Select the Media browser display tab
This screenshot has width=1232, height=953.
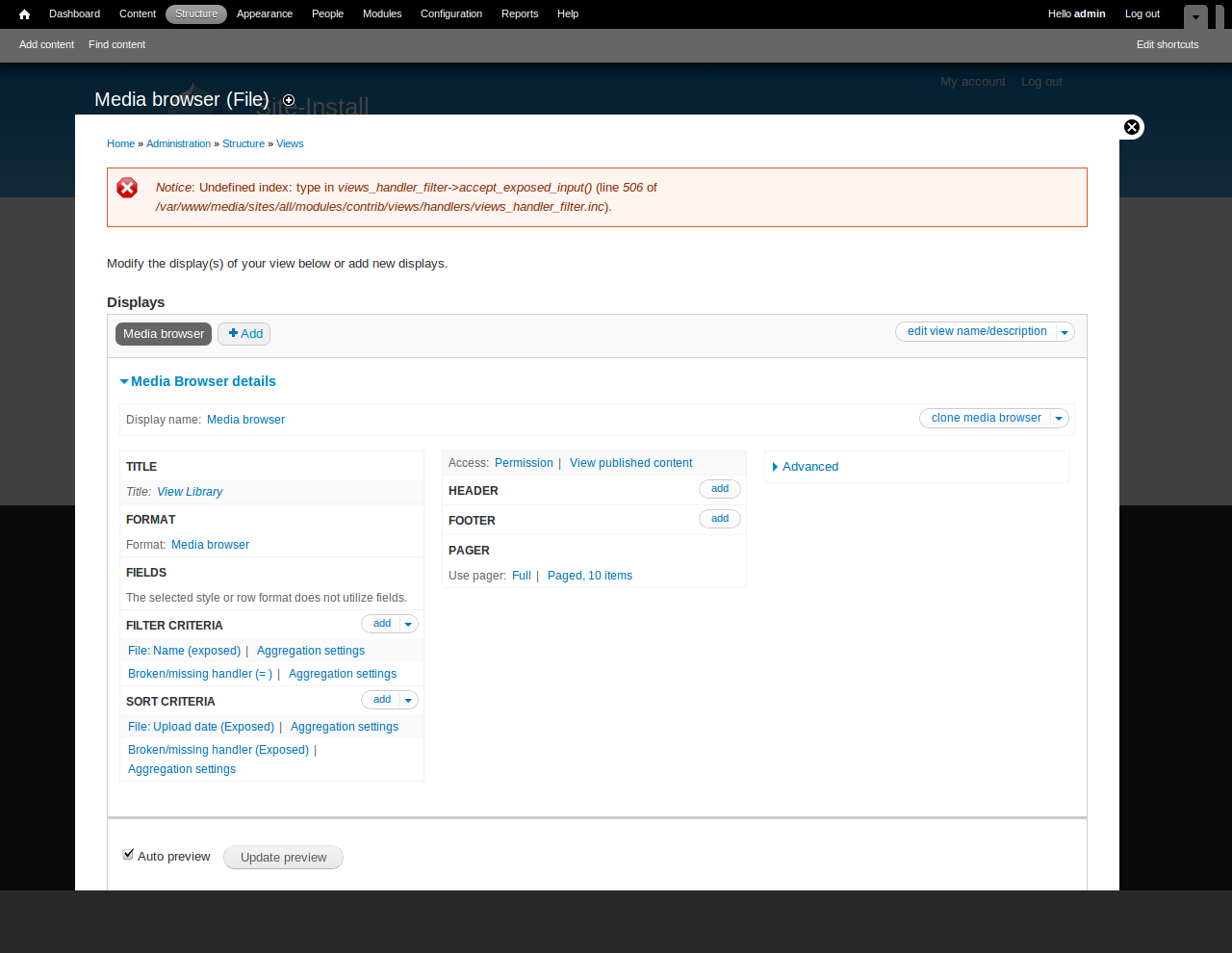pyautogui.click(x=163, y=334)
